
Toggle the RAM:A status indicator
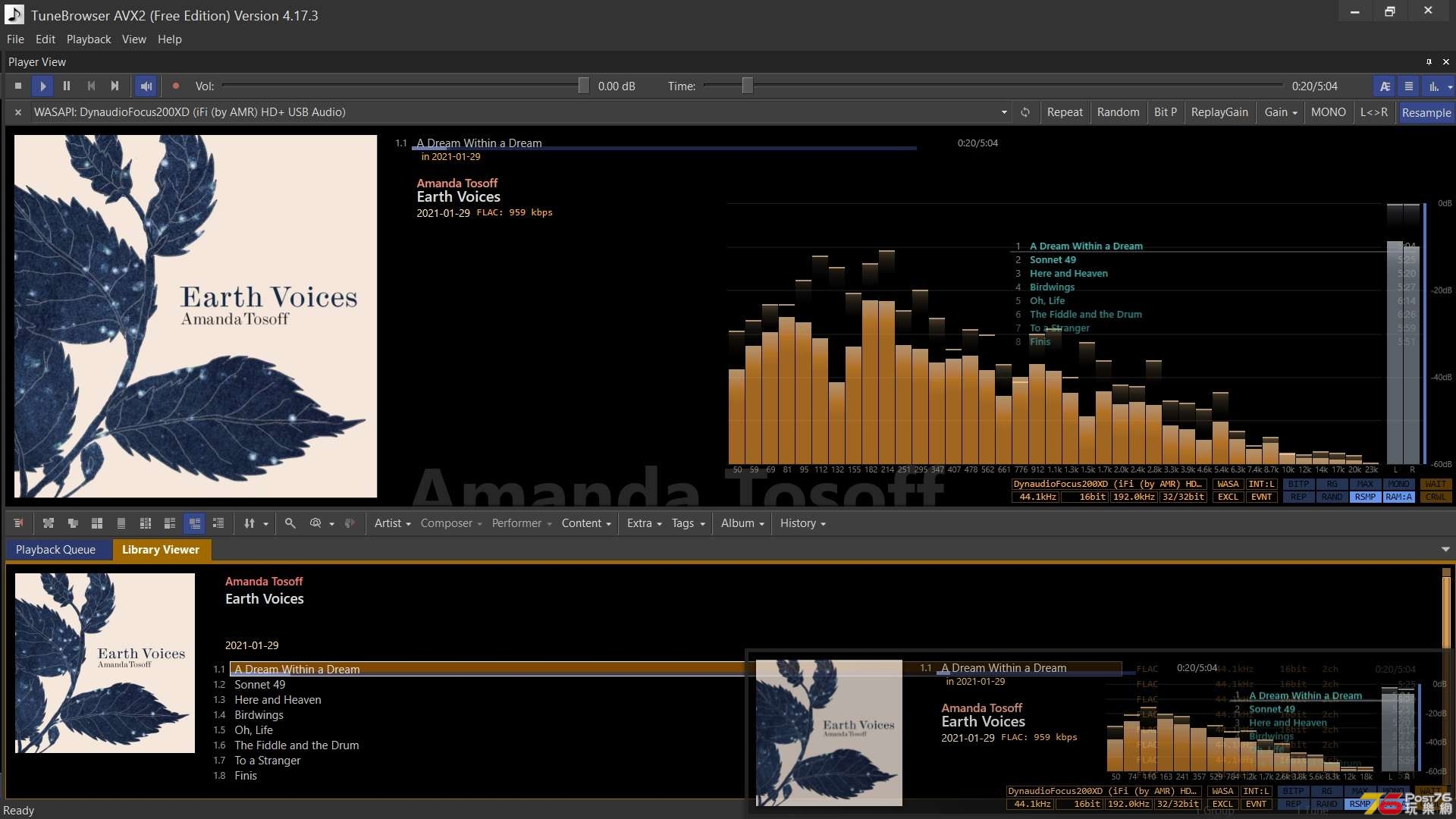pyautogui.click(x=1398, y=497)
